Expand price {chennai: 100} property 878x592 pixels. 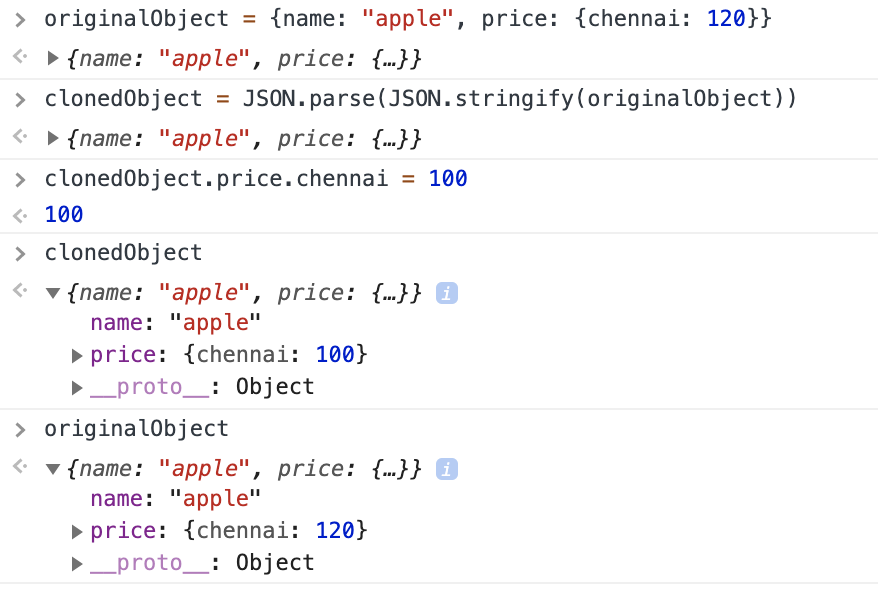(x=77, y=355)
